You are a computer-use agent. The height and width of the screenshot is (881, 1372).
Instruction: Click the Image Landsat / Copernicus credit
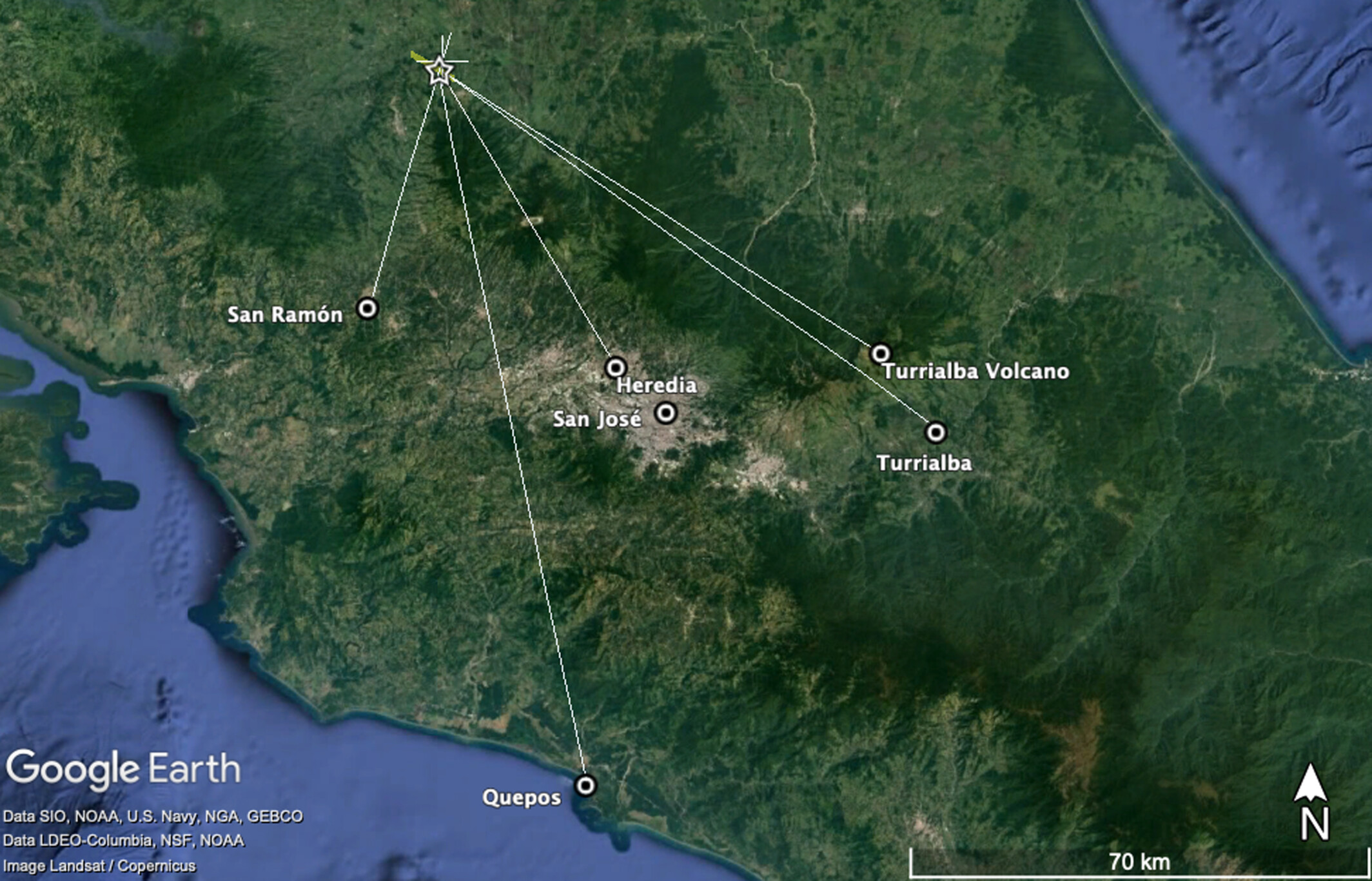(x=99, y=866)
